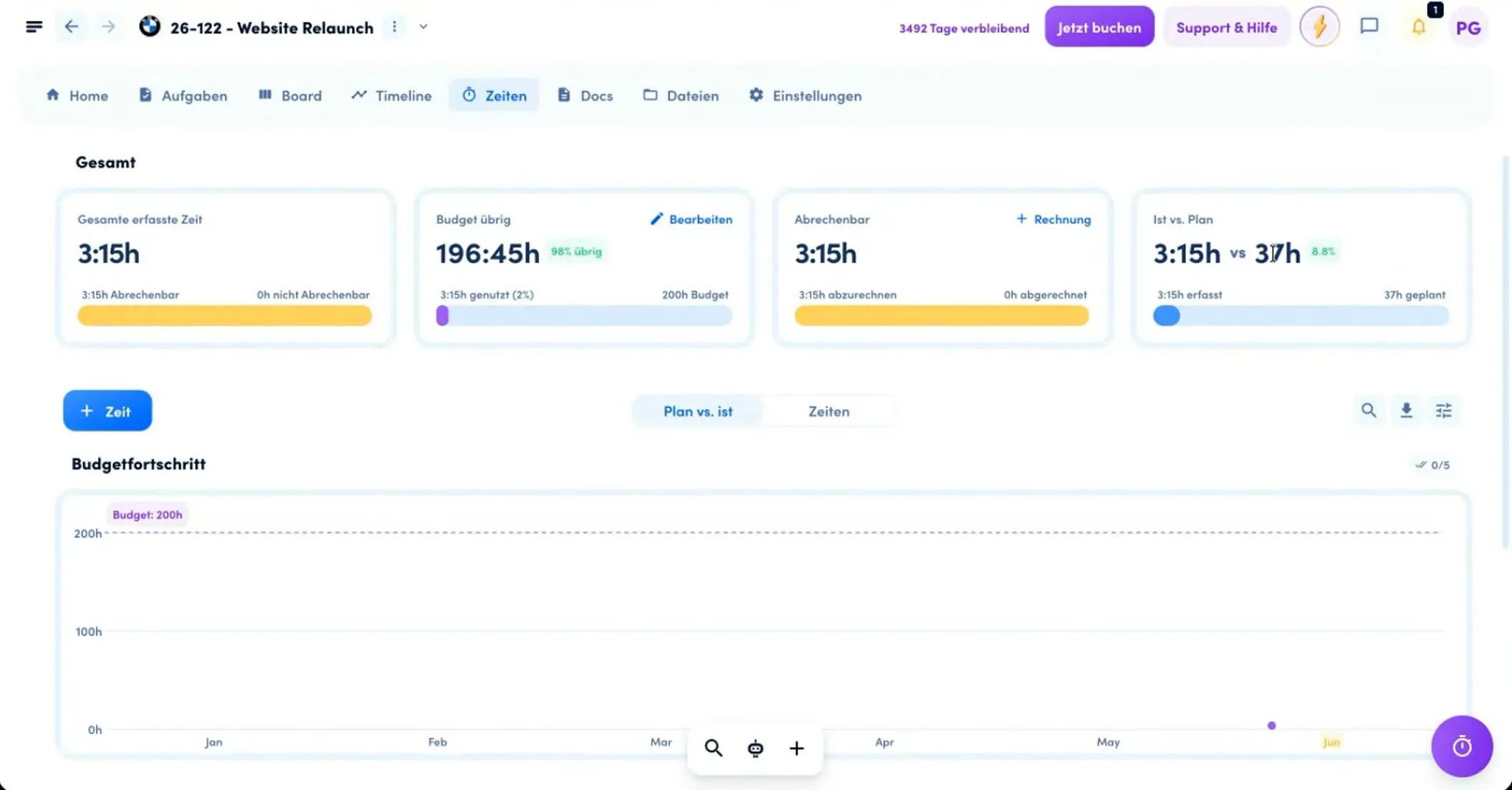The height and width of the screenshot is (790, 1512).
Task: Switch to the Home tab
Action: pos(77,95)
